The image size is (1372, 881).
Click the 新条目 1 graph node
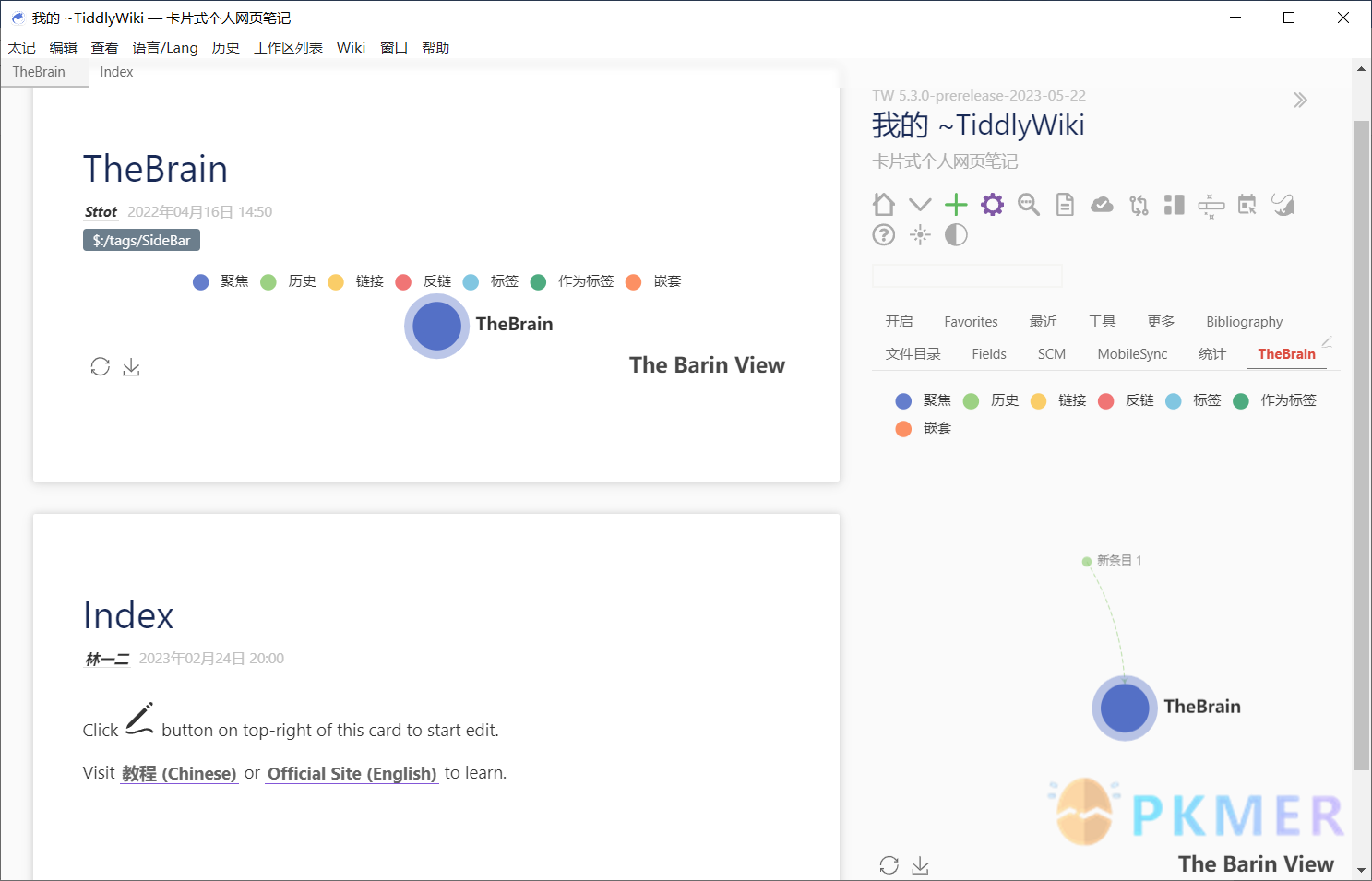(1087, 561)
